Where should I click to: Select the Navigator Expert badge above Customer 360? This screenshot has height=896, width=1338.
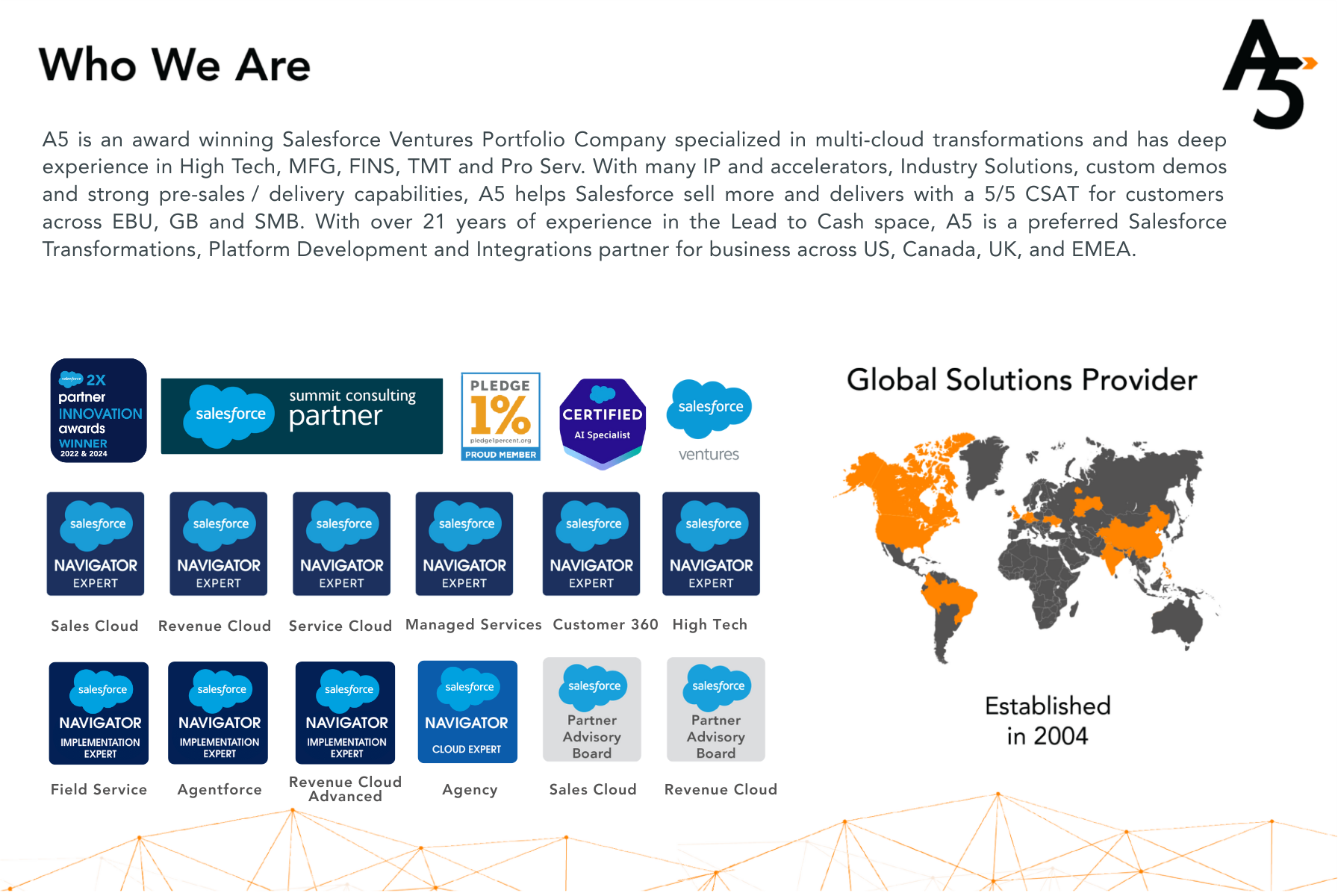[x=591, y=544]
